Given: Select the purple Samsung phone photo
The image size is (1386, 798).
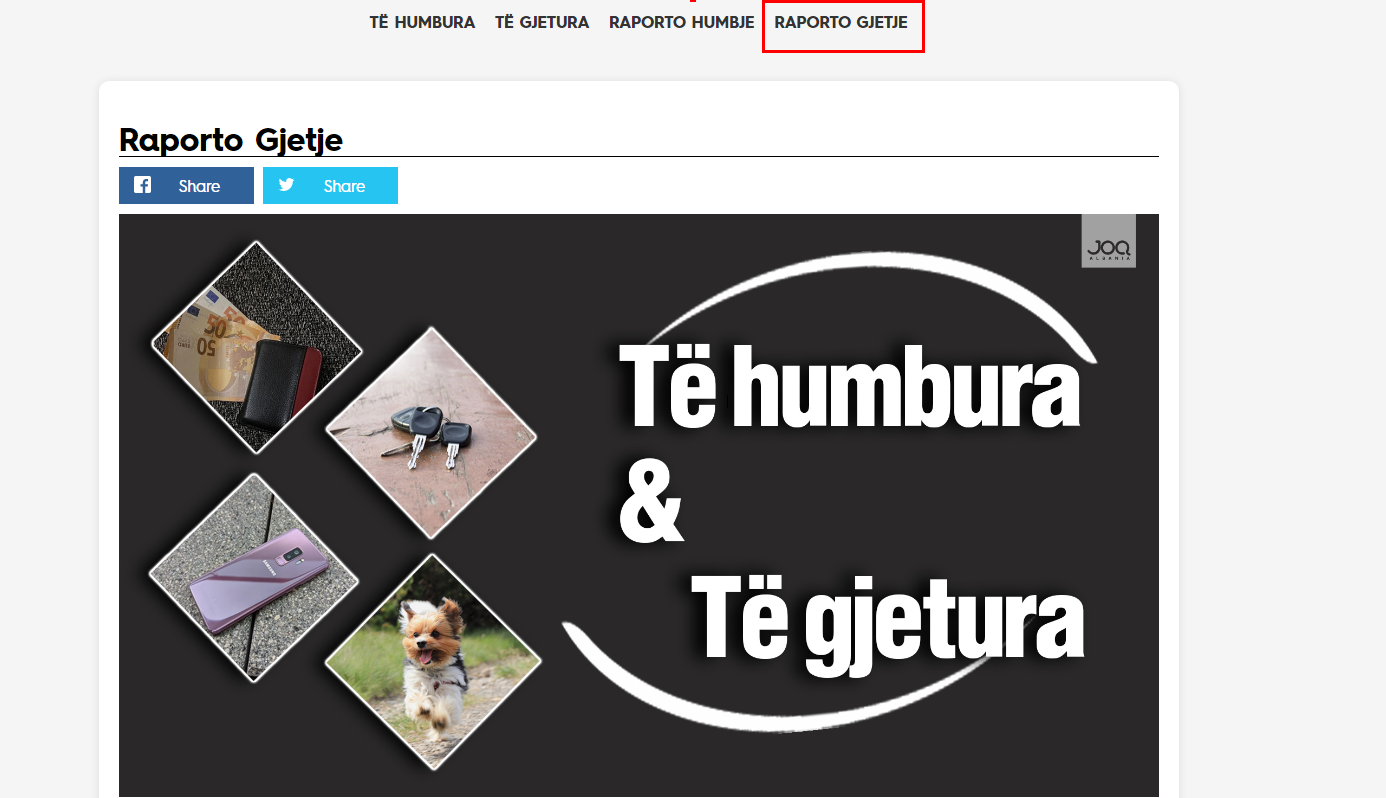Looking at the screenshot, I should click(x=253, y=578).
